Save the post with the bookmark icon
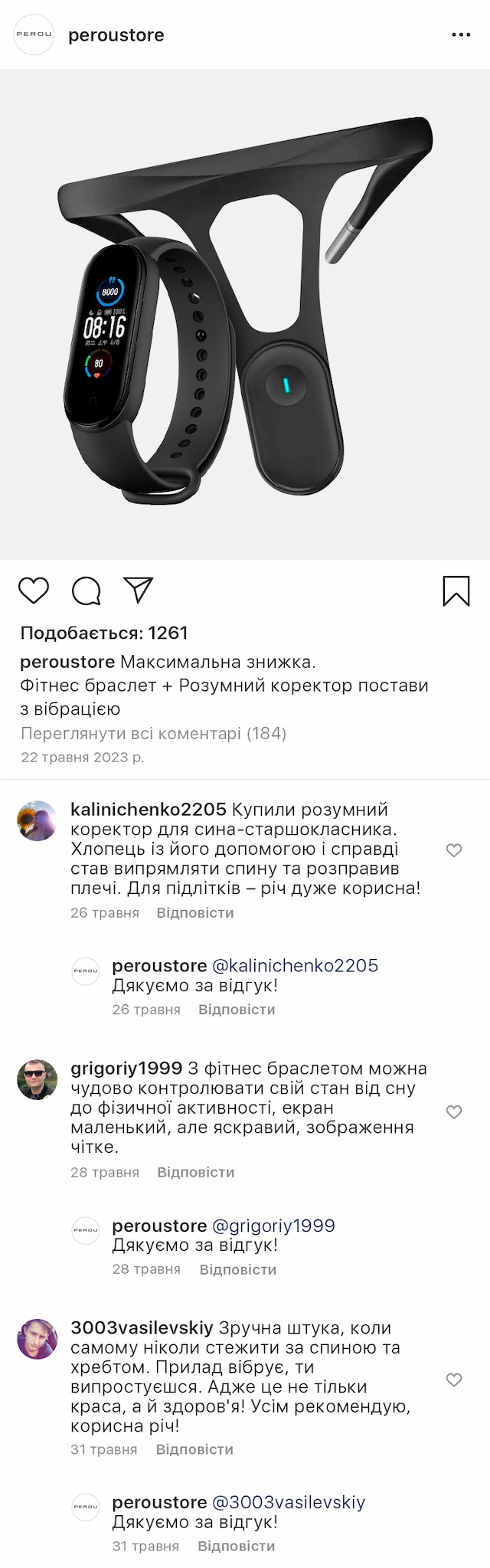Image resolution: width=490 pixels, height=1568 pixels. (x=456, y=591)
